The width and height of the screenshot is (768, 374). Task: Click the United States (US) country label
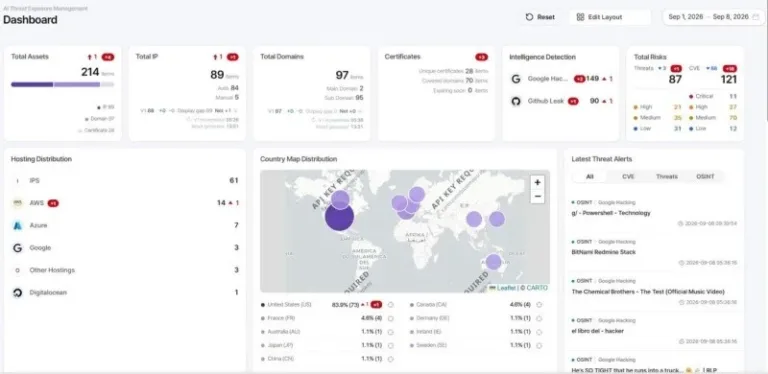(x=289, y=304)
